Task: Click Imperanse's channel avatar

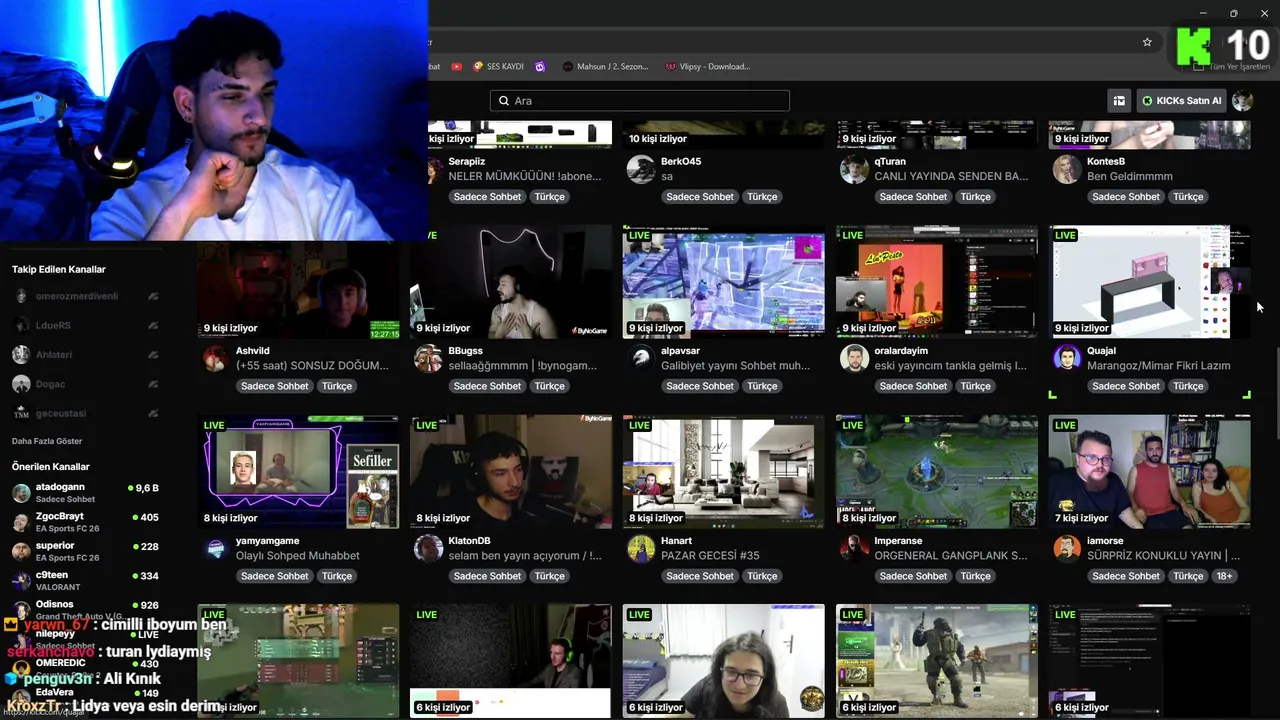Action: click(854, 548)
